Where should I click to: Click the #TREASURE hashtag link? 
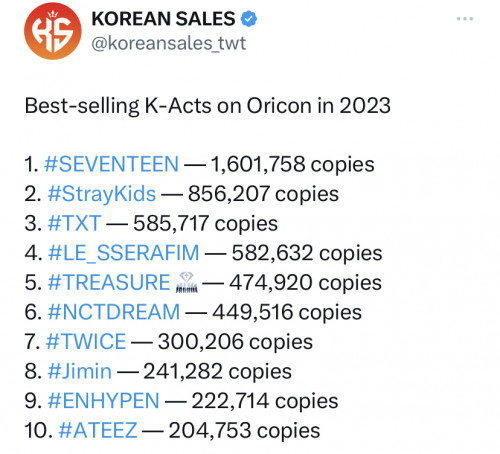click(109, 283)
